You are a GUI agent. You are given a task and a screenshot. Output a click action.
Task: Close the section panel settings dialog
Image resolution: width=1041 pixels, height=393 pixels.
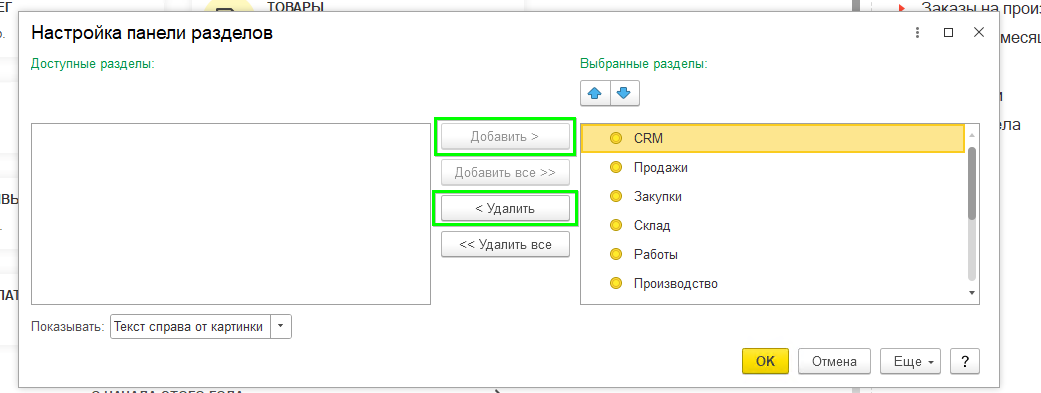click(979, 33)
